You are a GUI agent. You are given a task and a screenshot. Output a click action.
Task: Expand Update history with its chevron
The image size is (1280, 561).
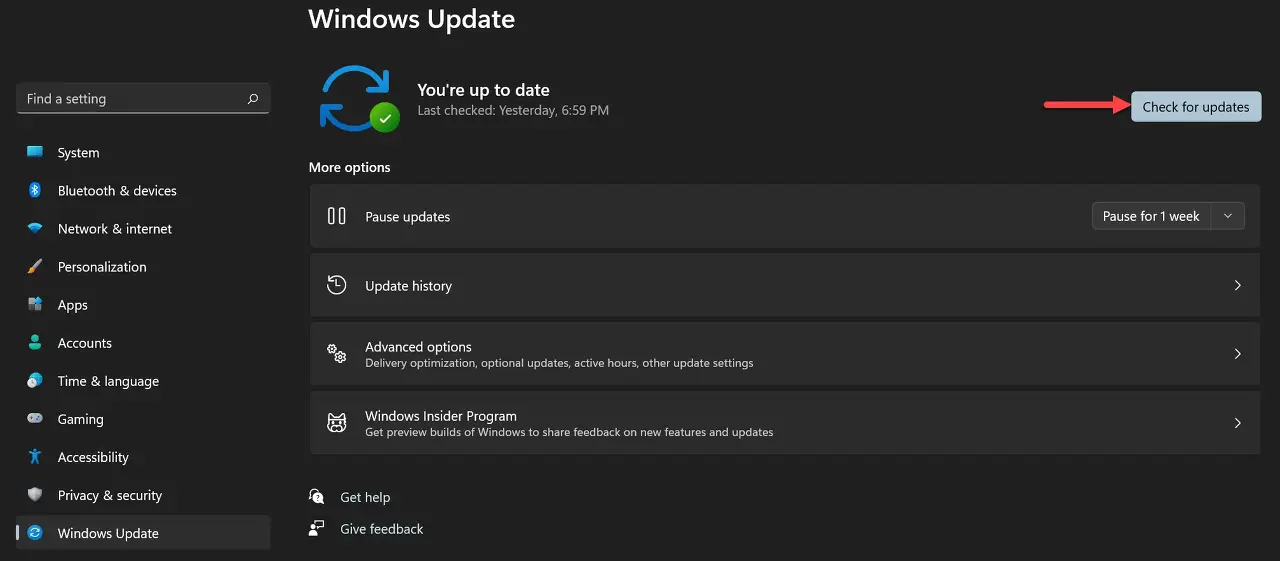1237,285
